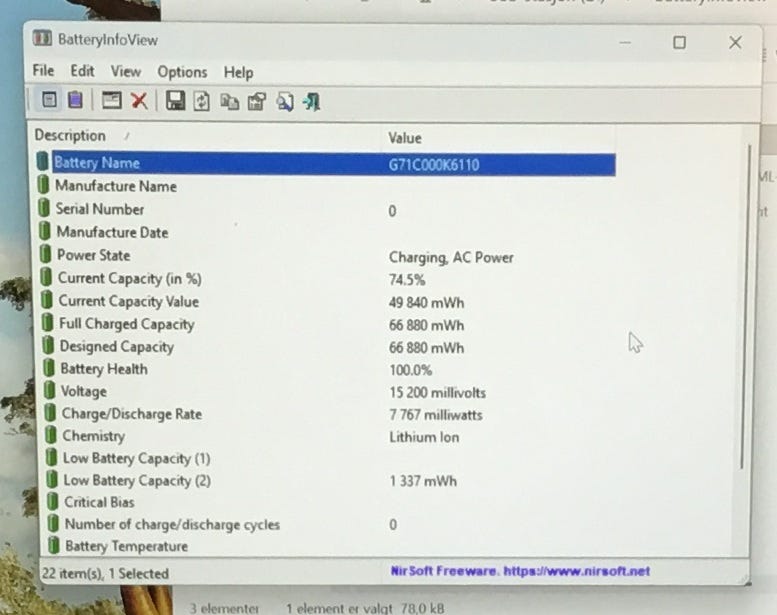Click the 15 200 millivolts value
This screenshot has height=615, width=777.
tap(438, 392)
